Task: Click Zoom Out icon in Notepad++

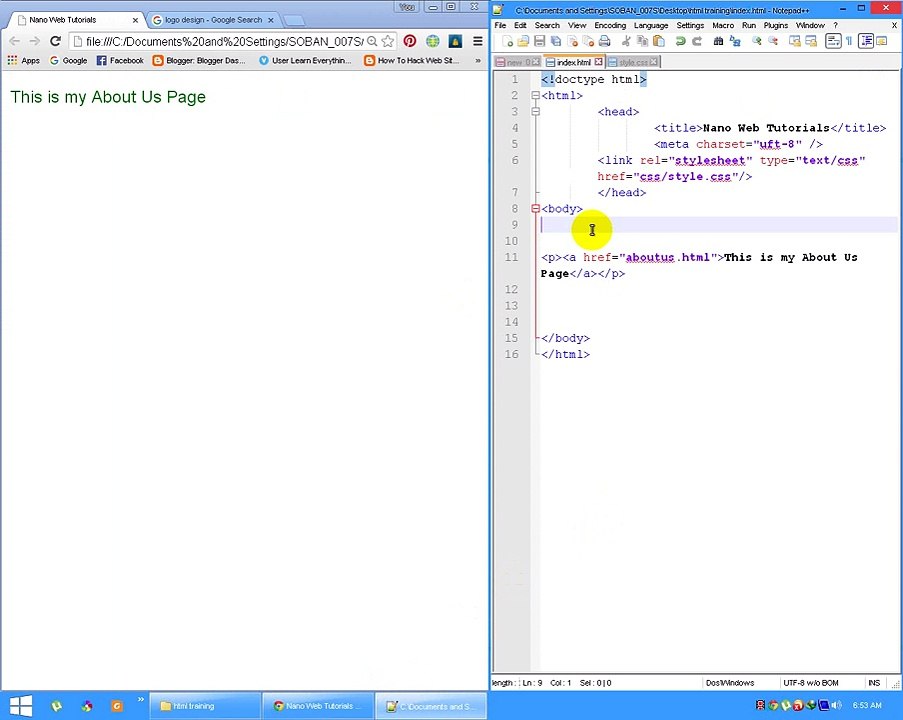Action: pos(773,41)
